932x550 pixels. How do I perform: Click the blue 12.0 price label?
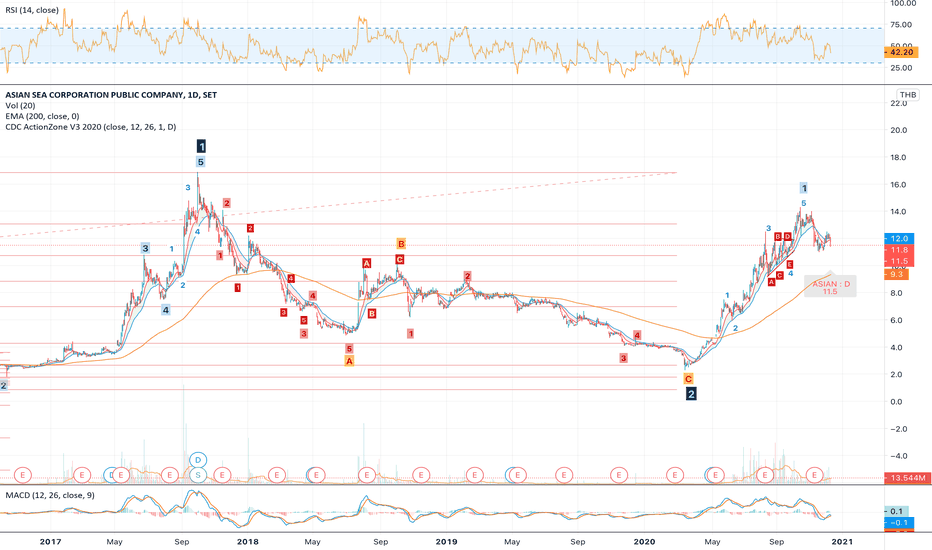(898, 238)
